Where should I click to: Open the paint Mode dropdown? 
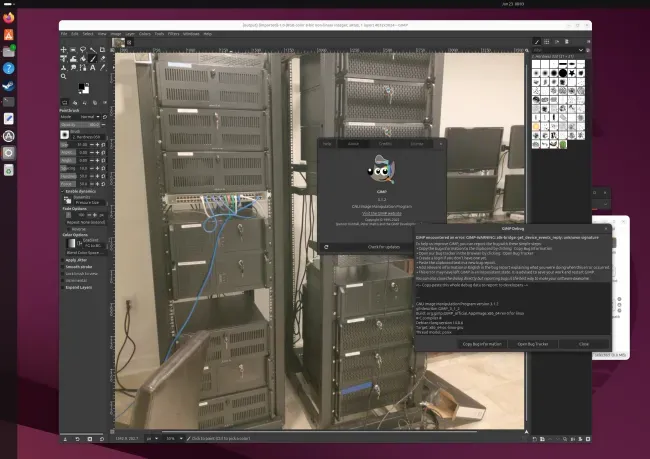point(89,117)
